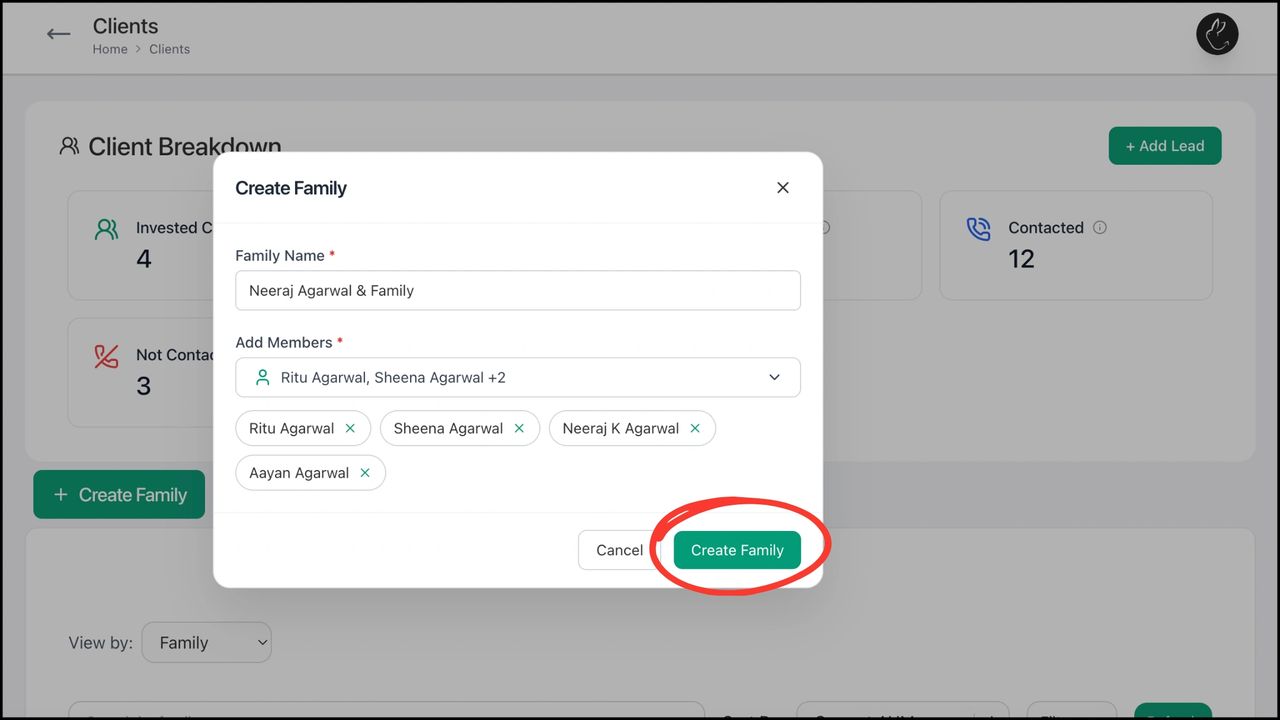Viewport: 1280px width, 720px height.
Task: Click the Contacted phone icon
Action: click(978, 228)
